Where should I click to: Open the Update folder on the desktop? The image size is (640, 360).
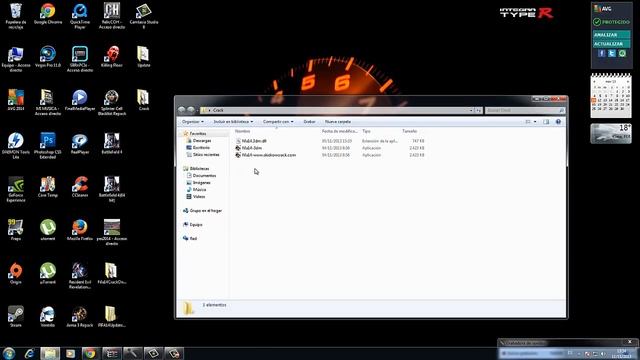pyautogui.click(x=144, y=56)
